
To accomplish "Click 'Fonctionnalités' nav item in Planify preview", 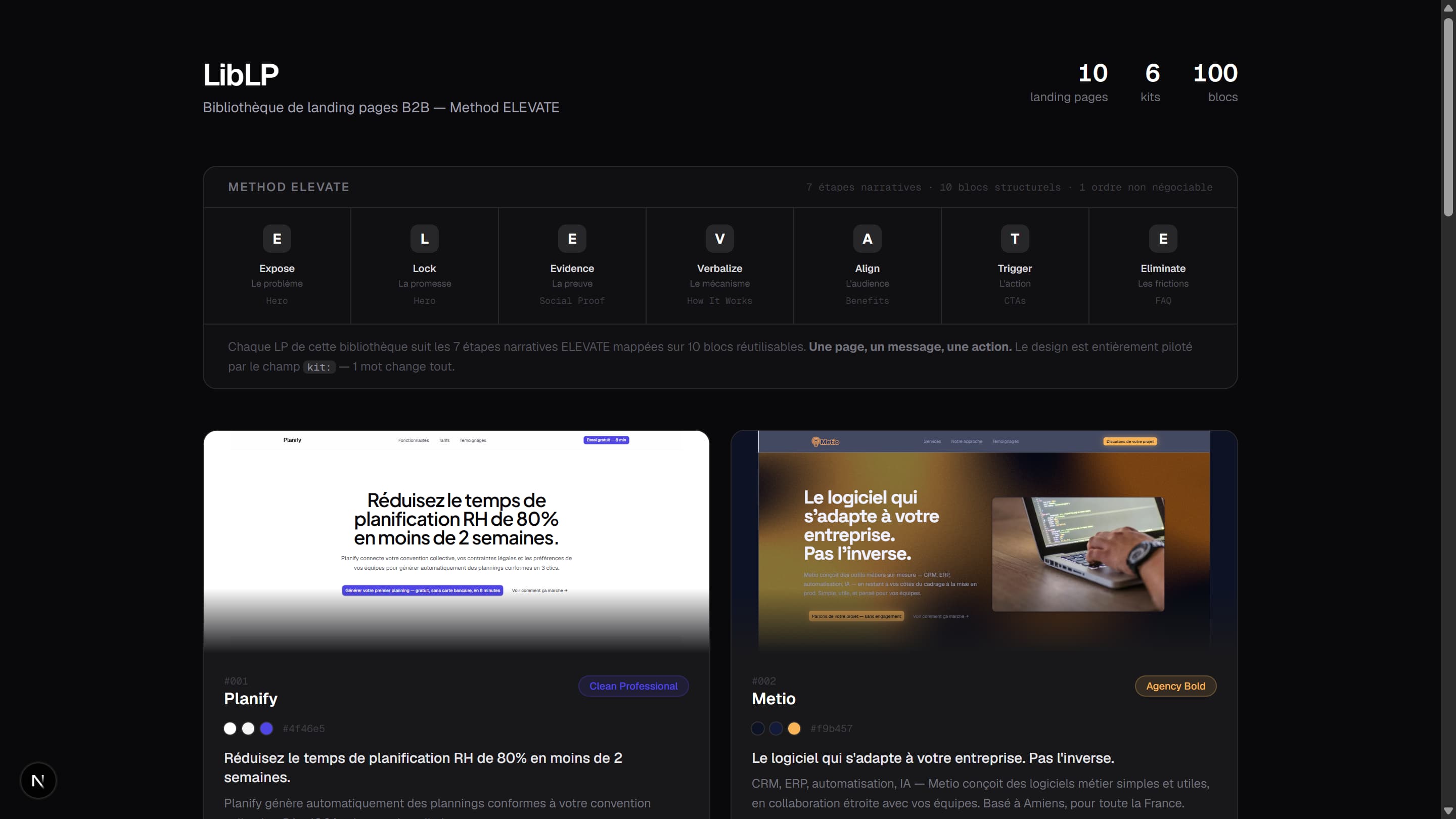I will 413,440.
